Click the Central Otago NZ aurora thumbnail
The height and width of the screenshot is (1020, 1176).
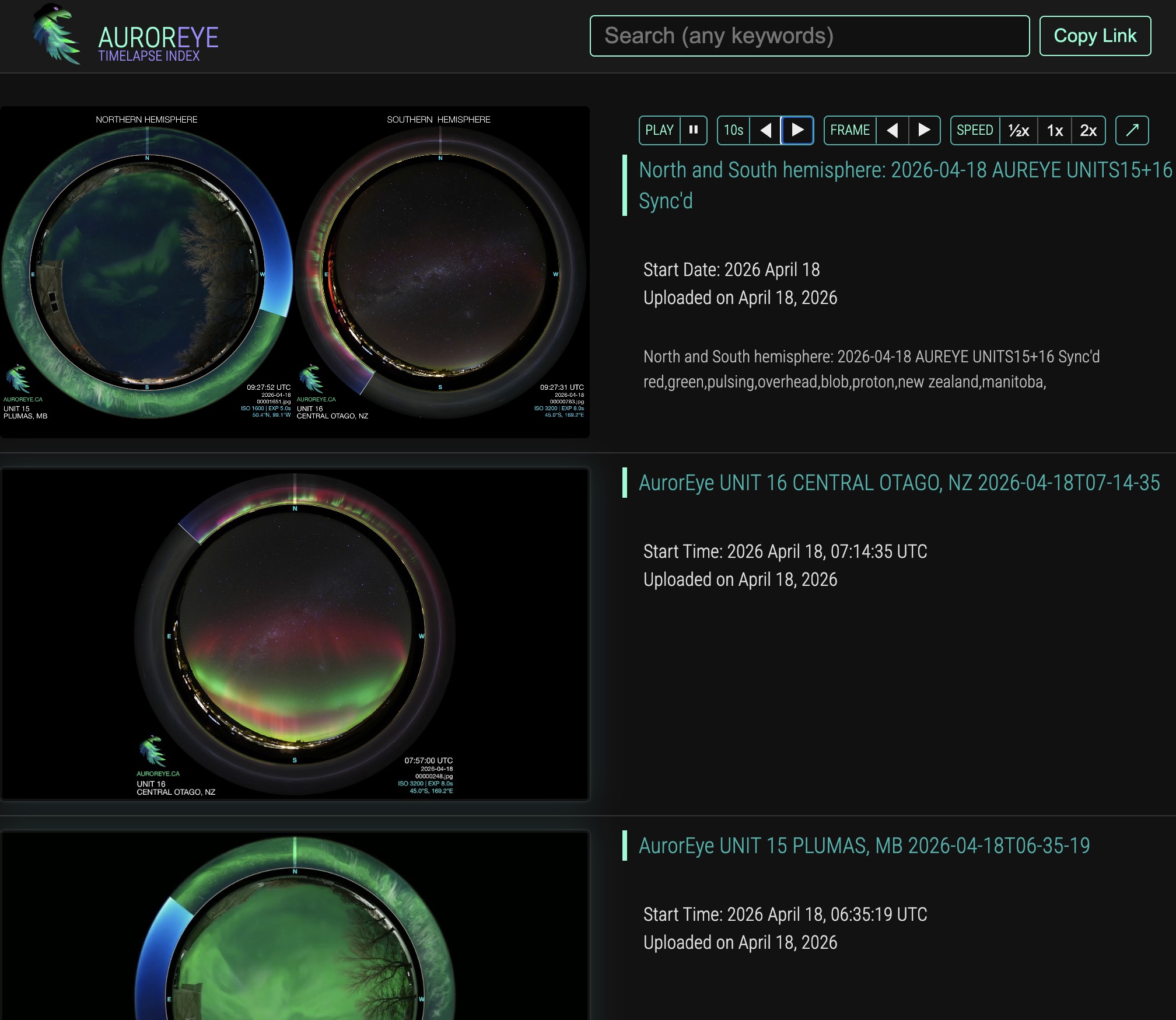click(x=295, y=634)
